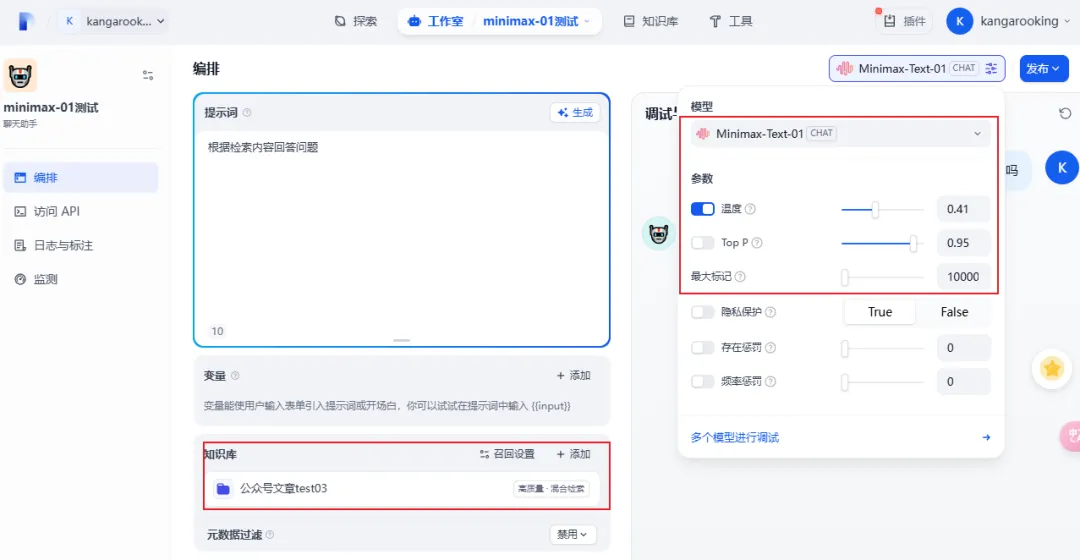Open the 工作室 tab
Screen dimensions: 1080x560
435,21
